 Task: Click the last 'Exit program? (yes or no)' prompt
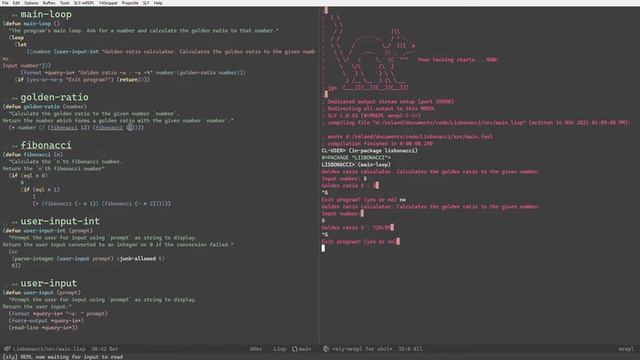[359, 242]
